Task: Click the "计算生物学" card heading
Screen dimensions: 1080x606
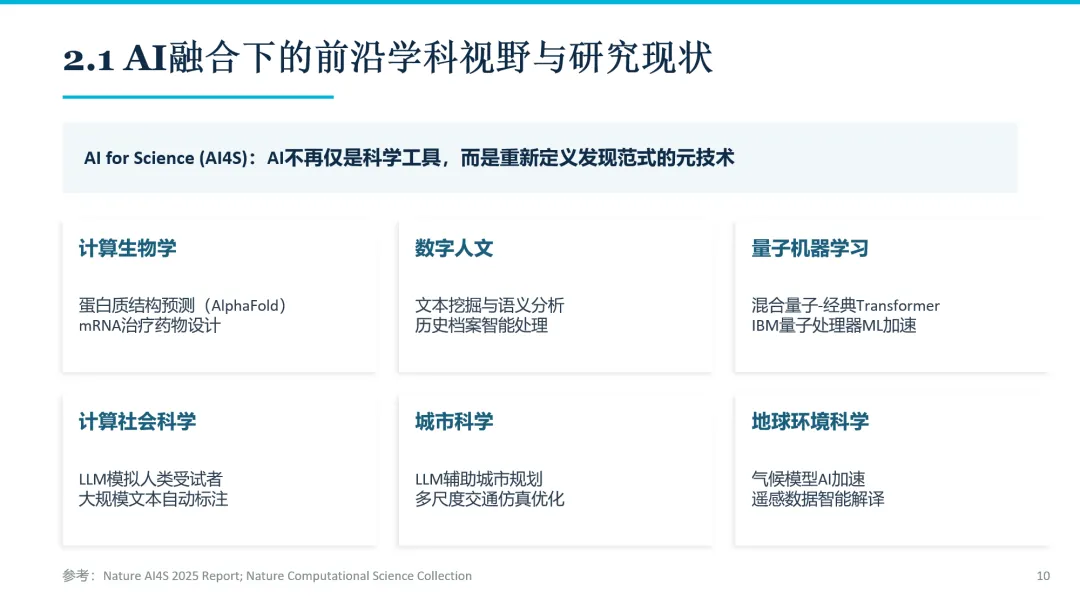Action: 127,248
